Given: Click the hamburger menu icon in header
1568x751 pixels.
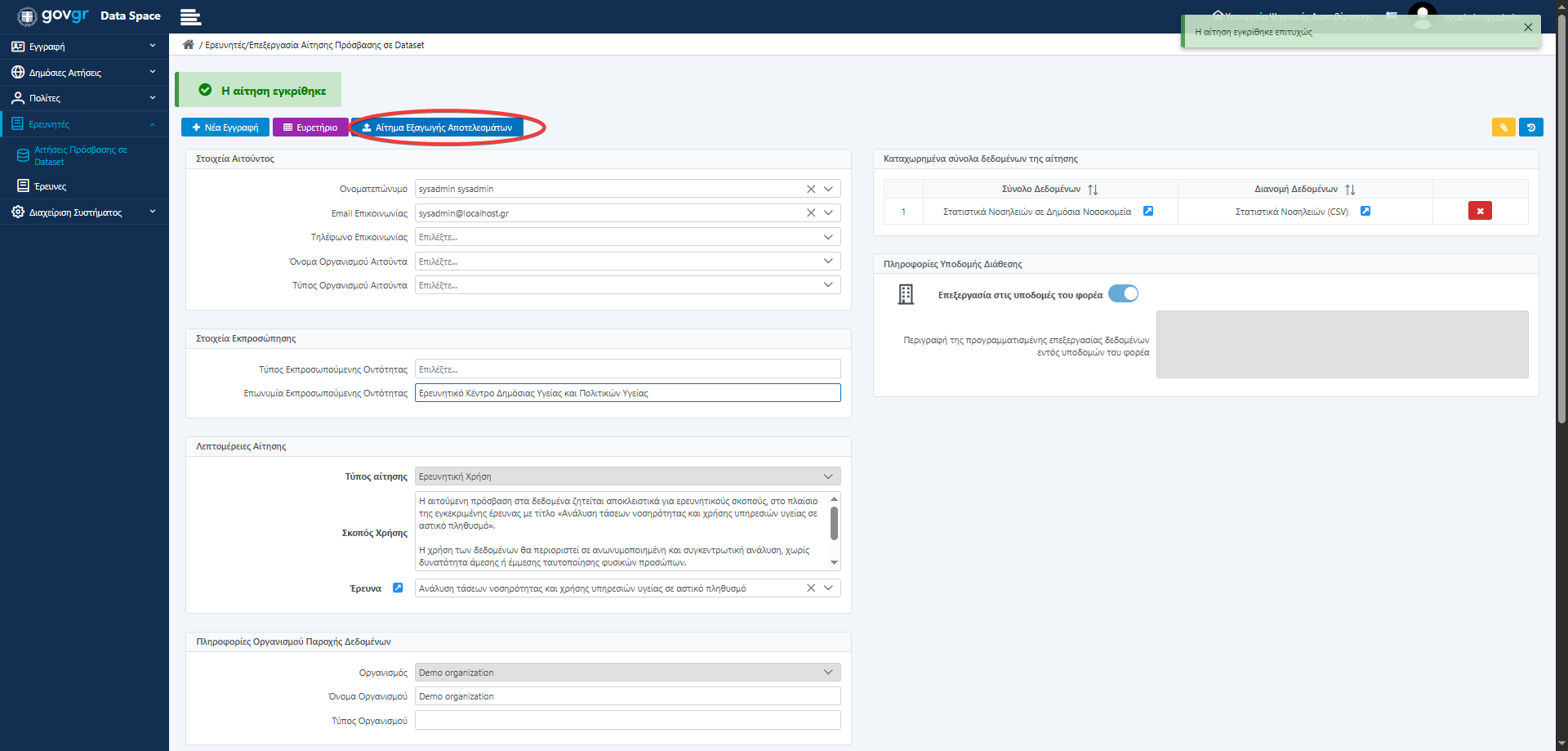Looking at the screenshot, I should (x=190, y=17).
